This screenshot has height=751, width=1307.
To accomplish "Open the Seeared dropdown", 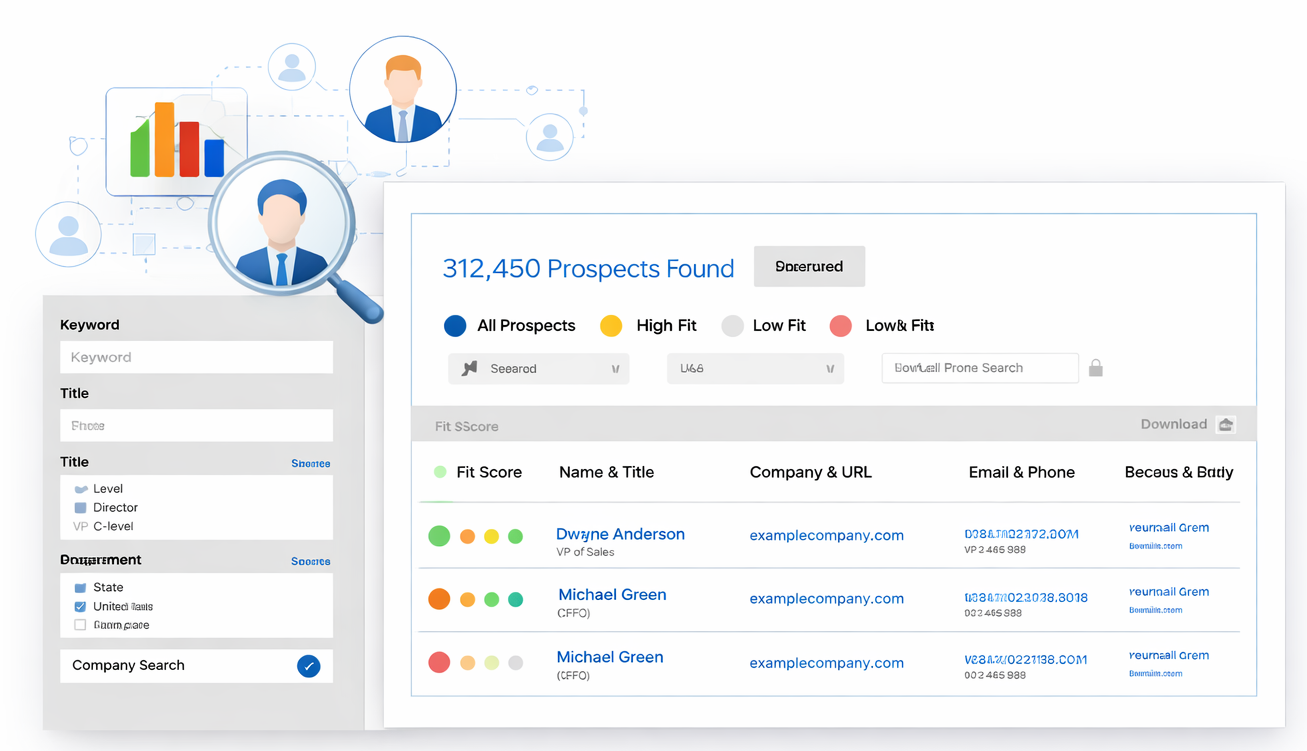I will [538, 369].
